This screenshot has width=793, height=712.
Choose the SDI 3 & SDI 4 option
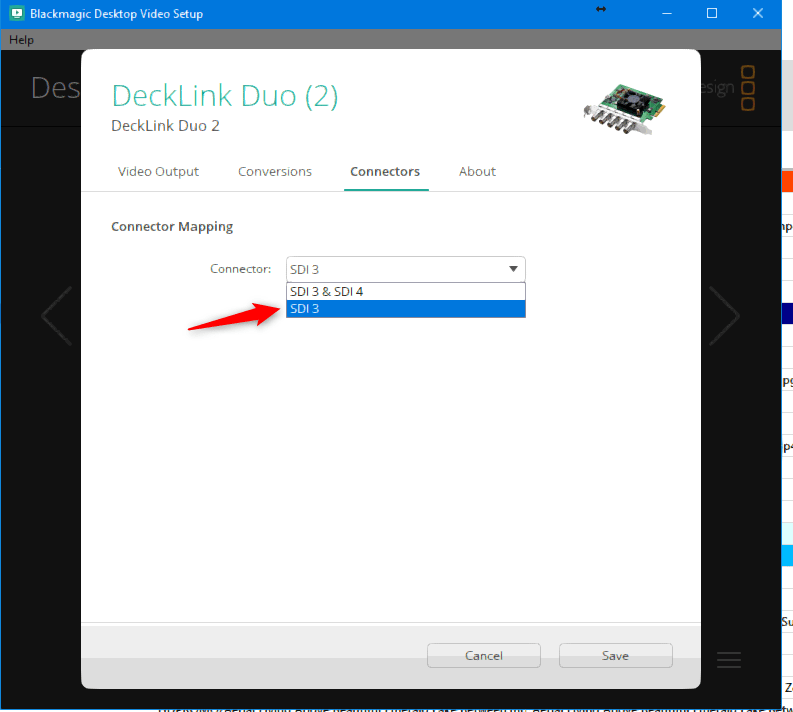(406, 292)
